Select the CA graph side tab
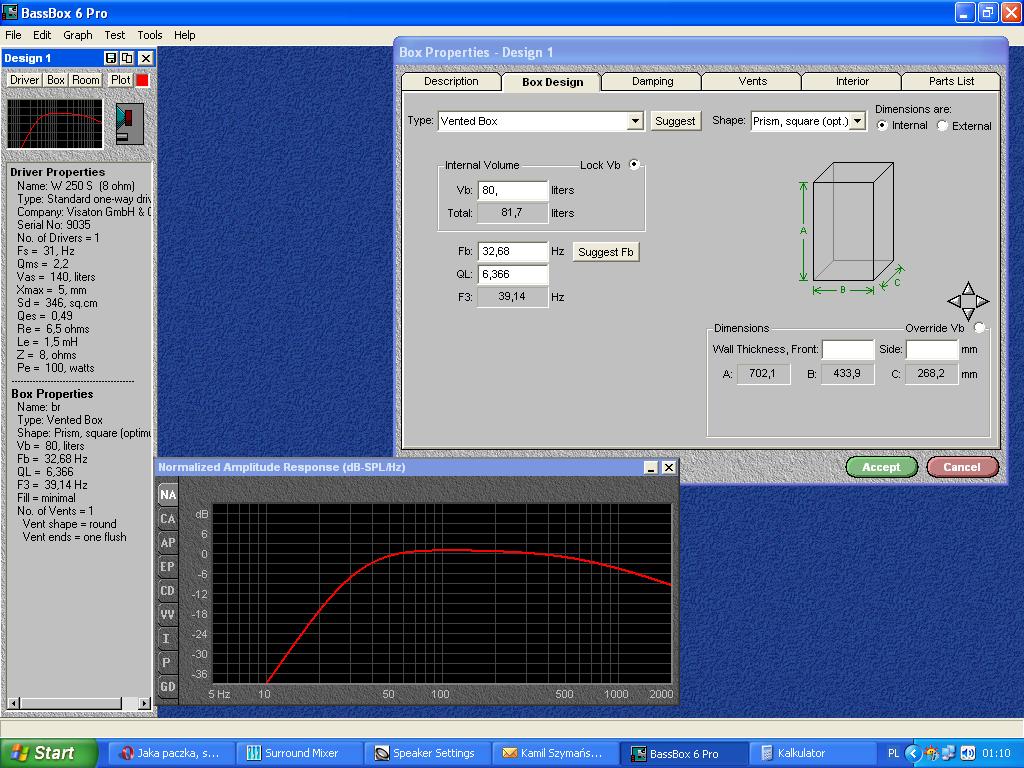Screen dimensions: 1024x768 click(167, 519)
